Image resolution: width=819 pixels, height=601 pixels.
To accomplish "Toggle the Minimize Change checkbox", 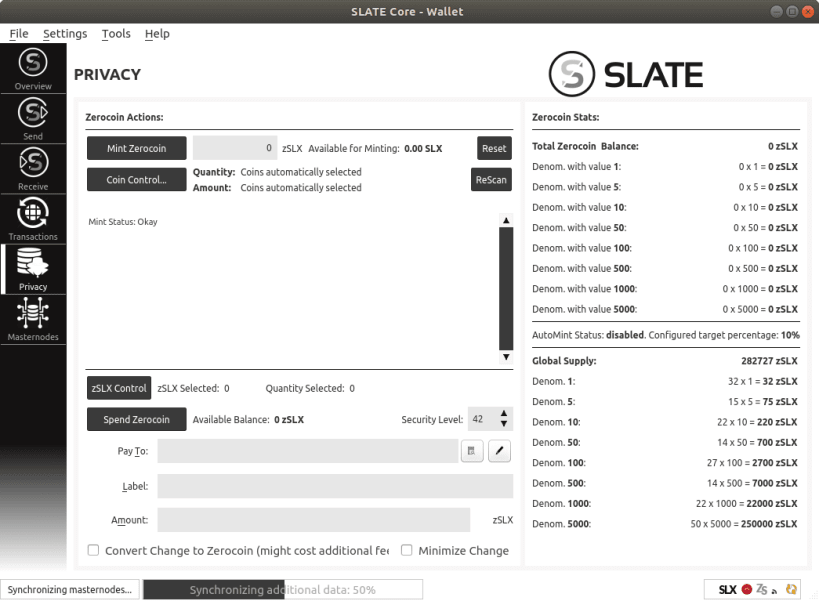I will point(406,550).
